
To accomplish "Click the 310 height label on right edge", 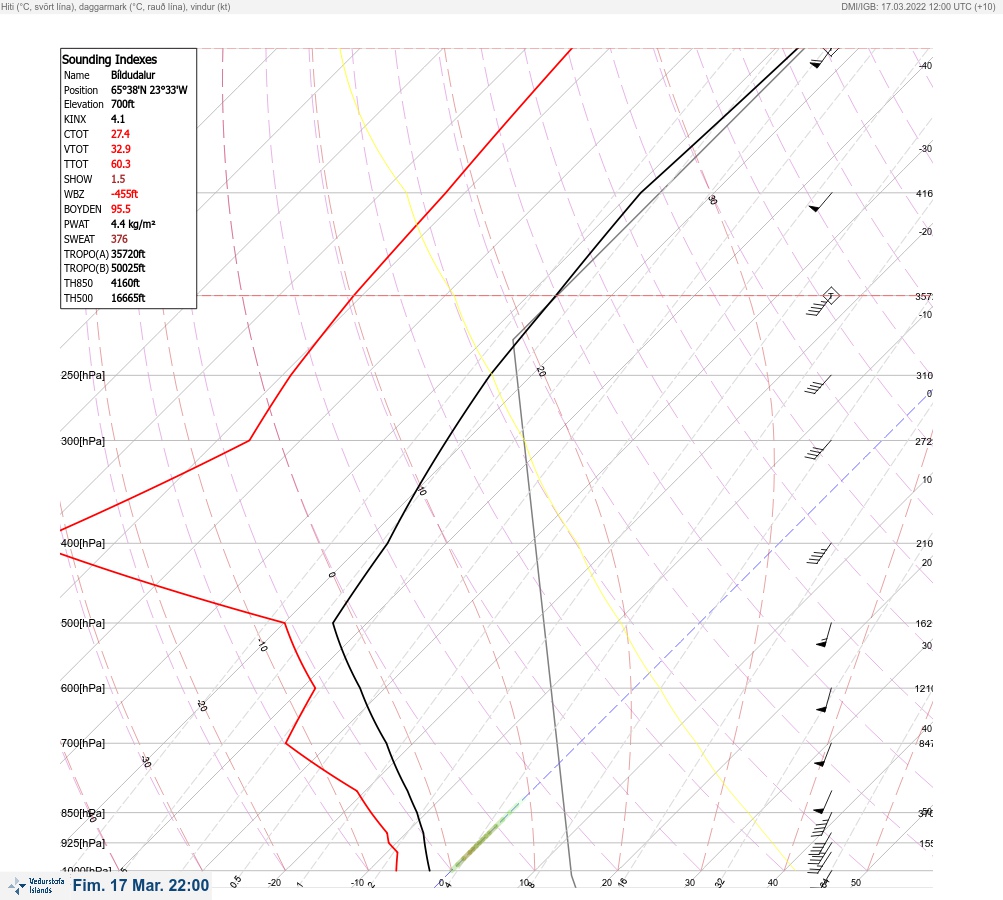I will pyautogui.click(x=924, y=376).
